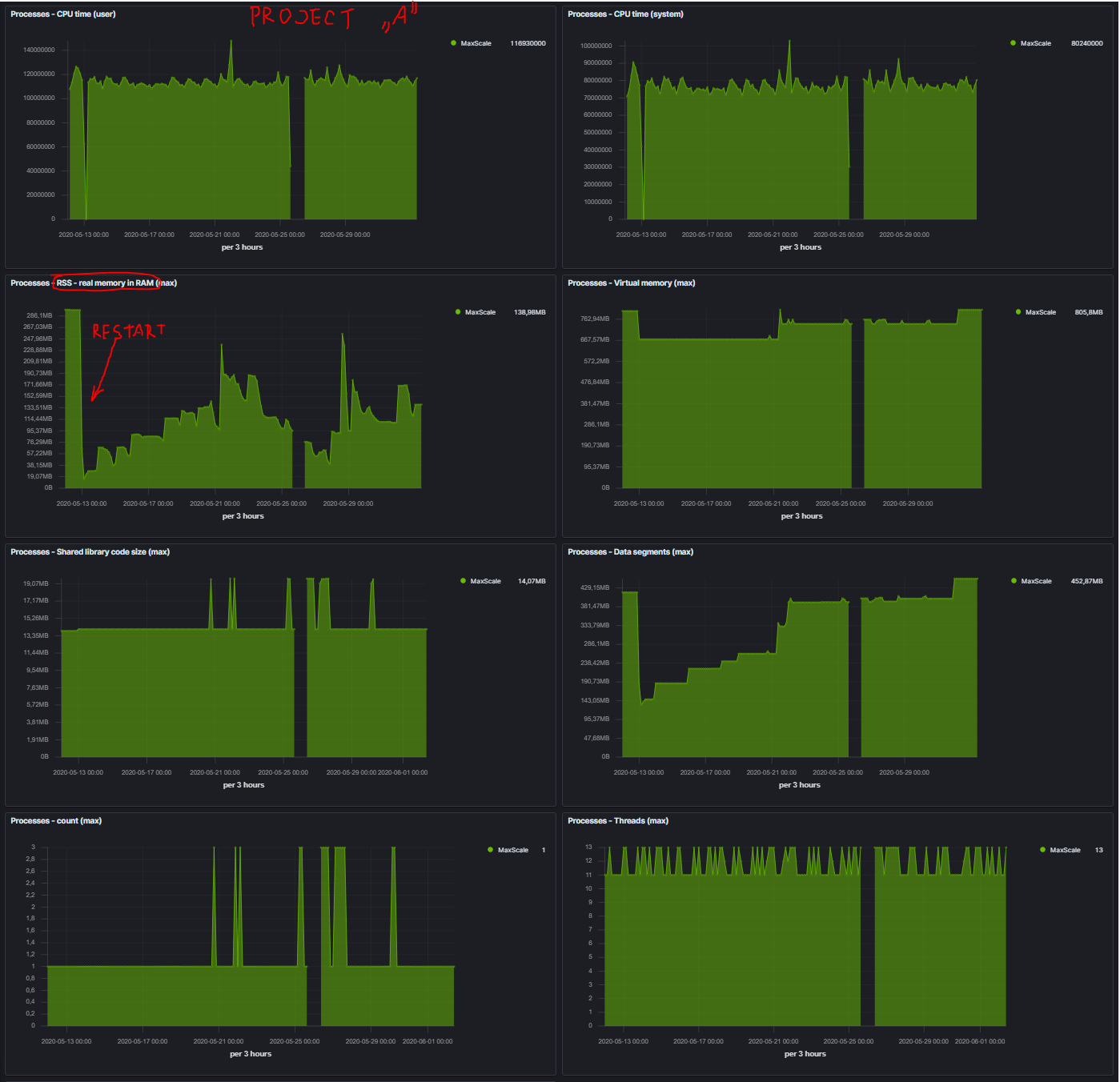Toggle MaxScale series in RSS memory legend

click(x=480, y=312)
